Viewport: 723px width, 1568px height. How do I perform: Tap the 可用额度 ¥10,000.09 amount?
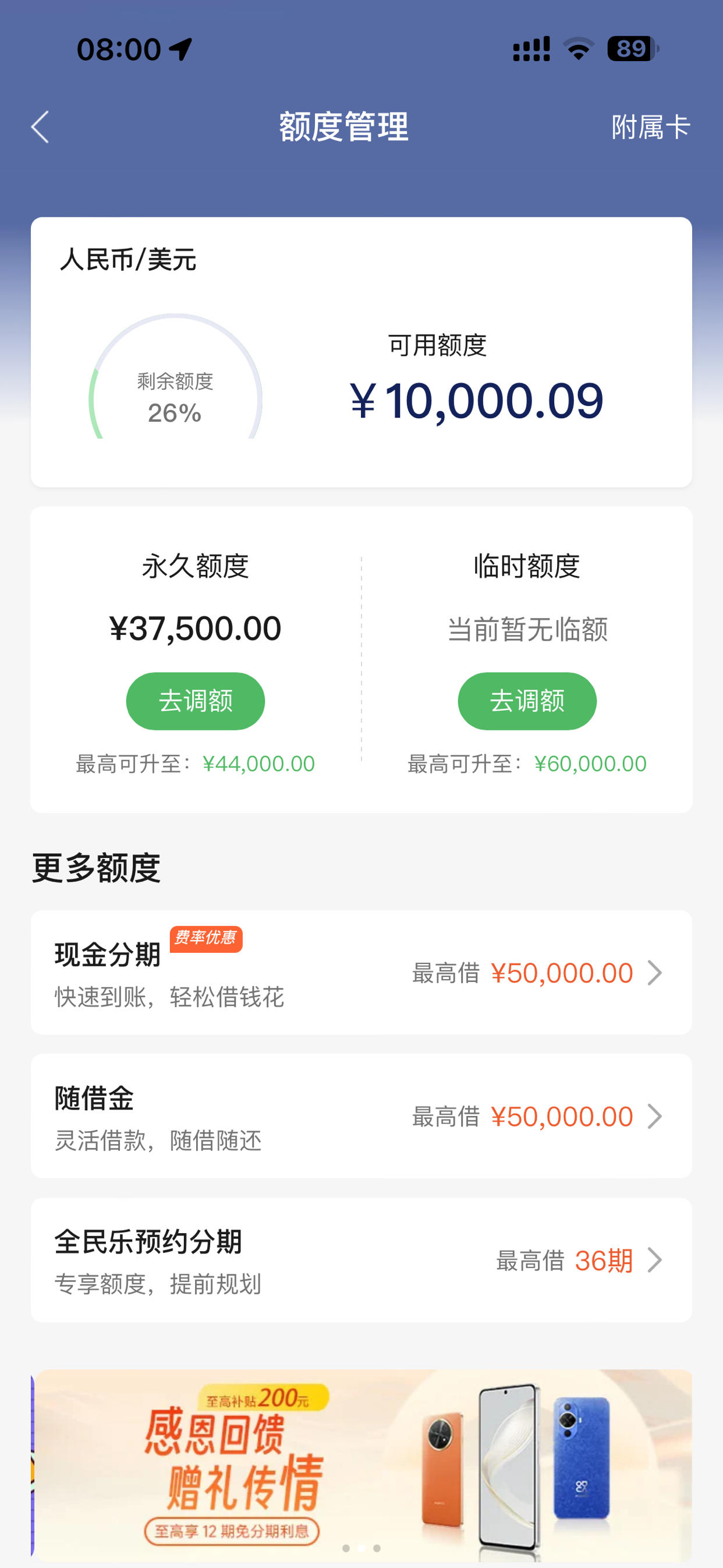click(477, 401)
